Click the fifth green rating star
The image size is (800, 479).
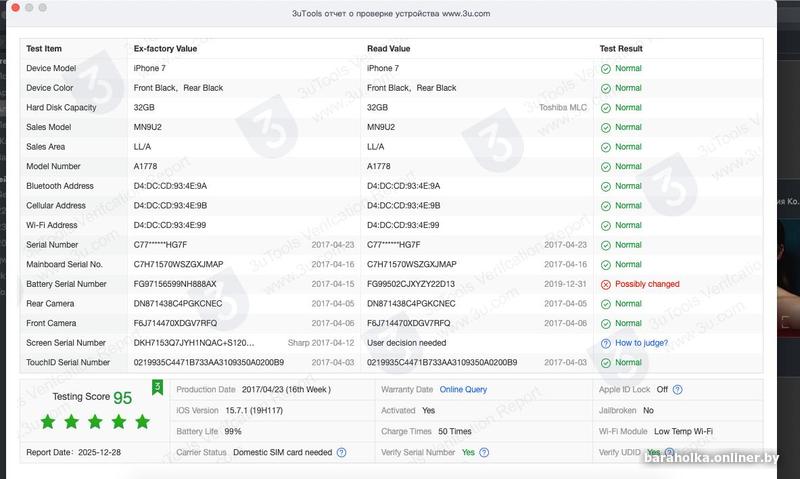tap(142, 422)
